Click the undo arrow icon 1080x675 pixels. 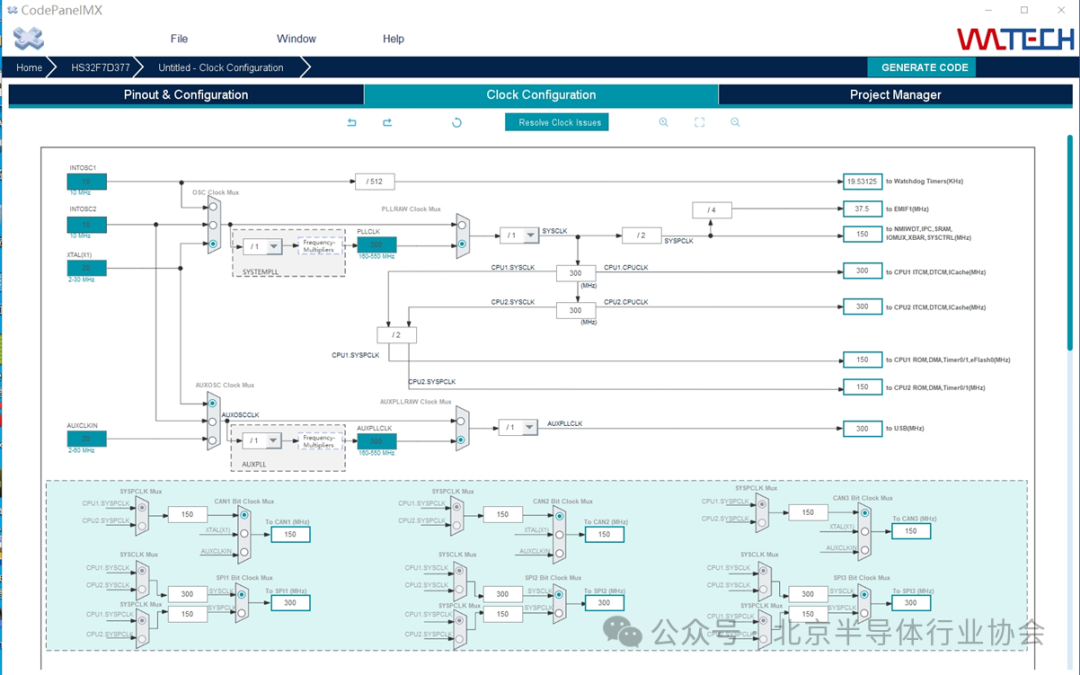352,123
